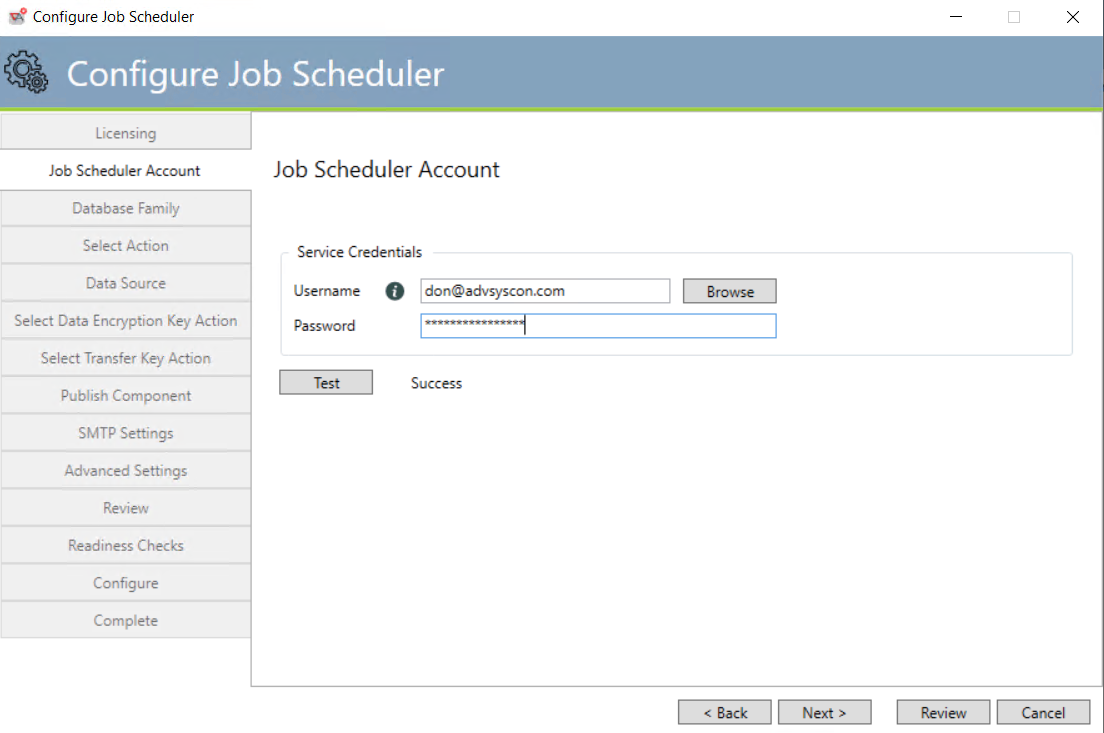Go back with the Back button

tap(724, 712)
